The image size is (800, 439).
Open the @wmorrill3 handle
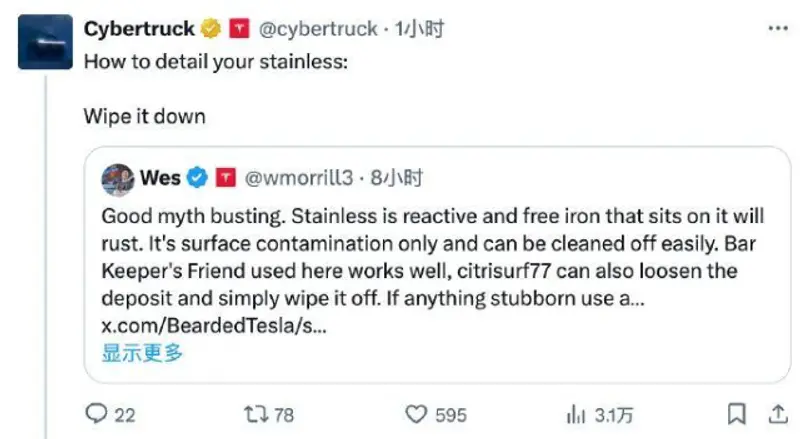tap(303, 179)
